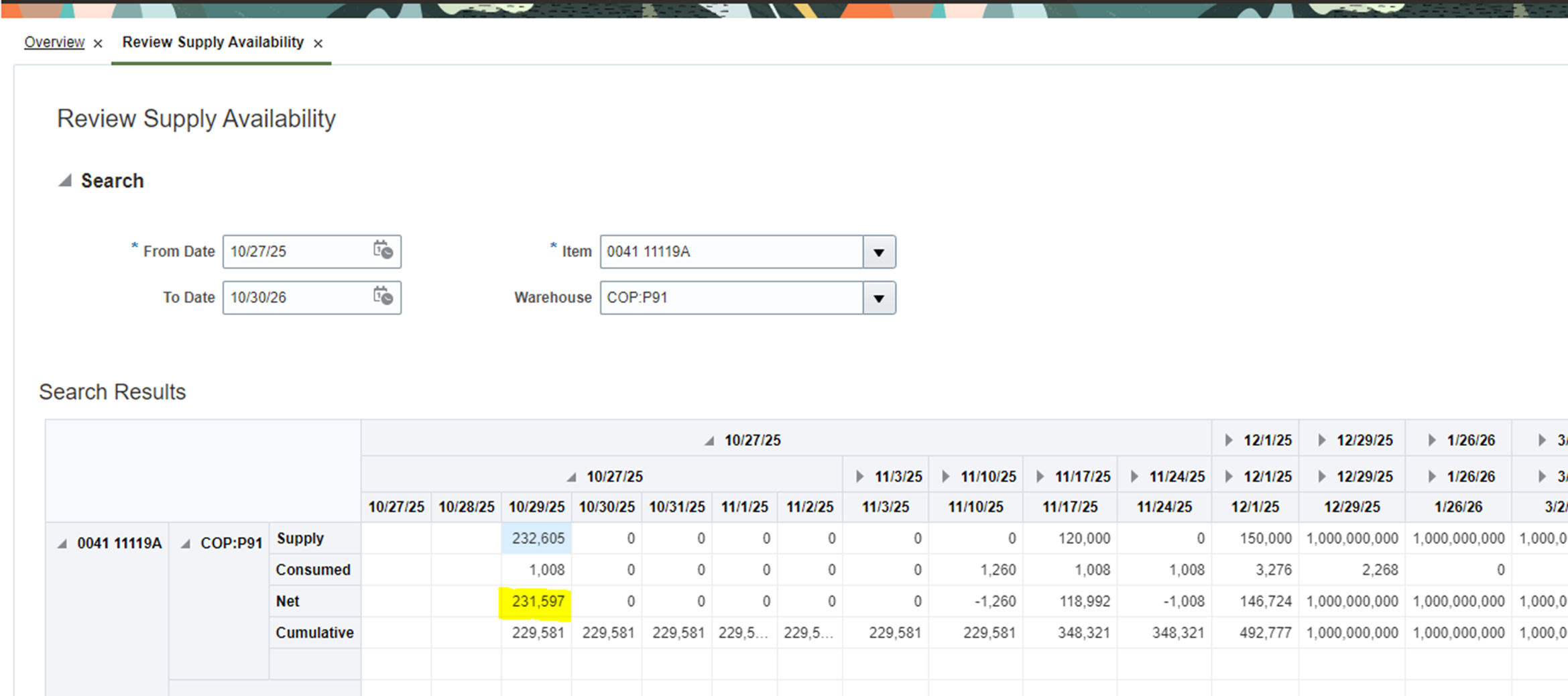Open the Warehouse dropdown list
The width and height of the screenshot is (1568, 696).
[879, 298]
